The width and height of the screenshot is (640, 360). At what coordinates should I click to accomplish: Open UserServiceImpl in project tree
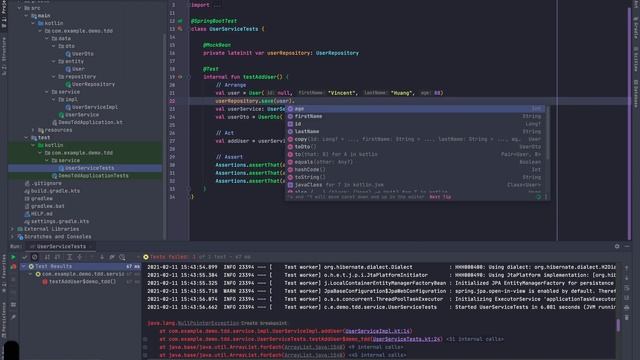91,107
